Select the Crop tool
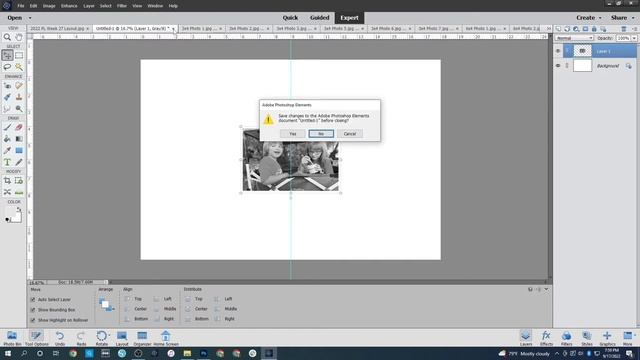The height and width of the screenshot is (360, 640). pyautogui.click(x=7, y=180)
